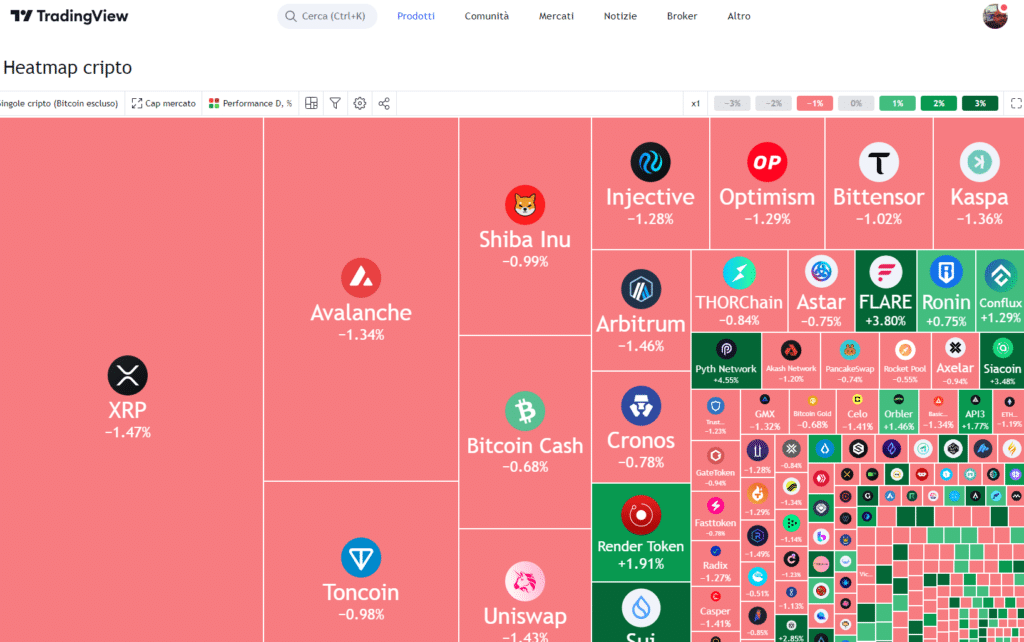Open the x1 multiplier dropdown
This screenshot has width=1024, height=642.
pos(696,103)
